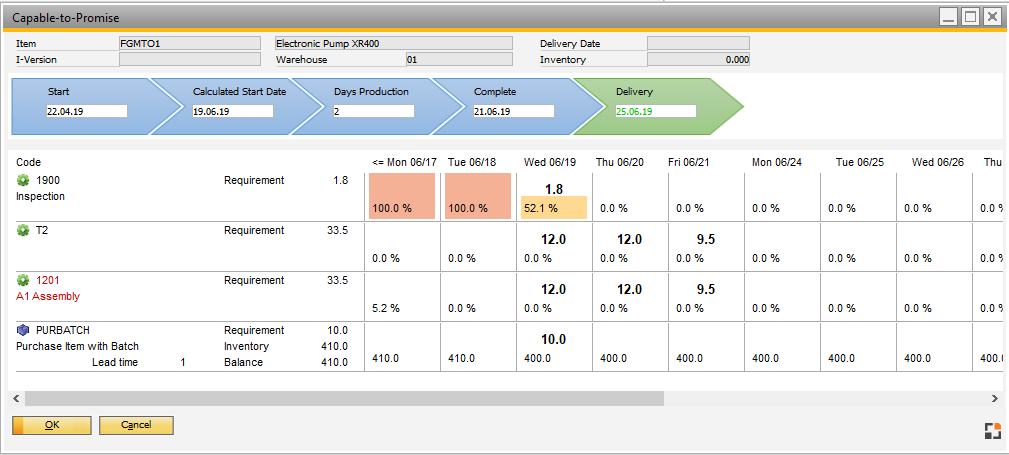Select the Complete date field
This screenshot has width=1009, height=455.
click(x=513, y=111)
